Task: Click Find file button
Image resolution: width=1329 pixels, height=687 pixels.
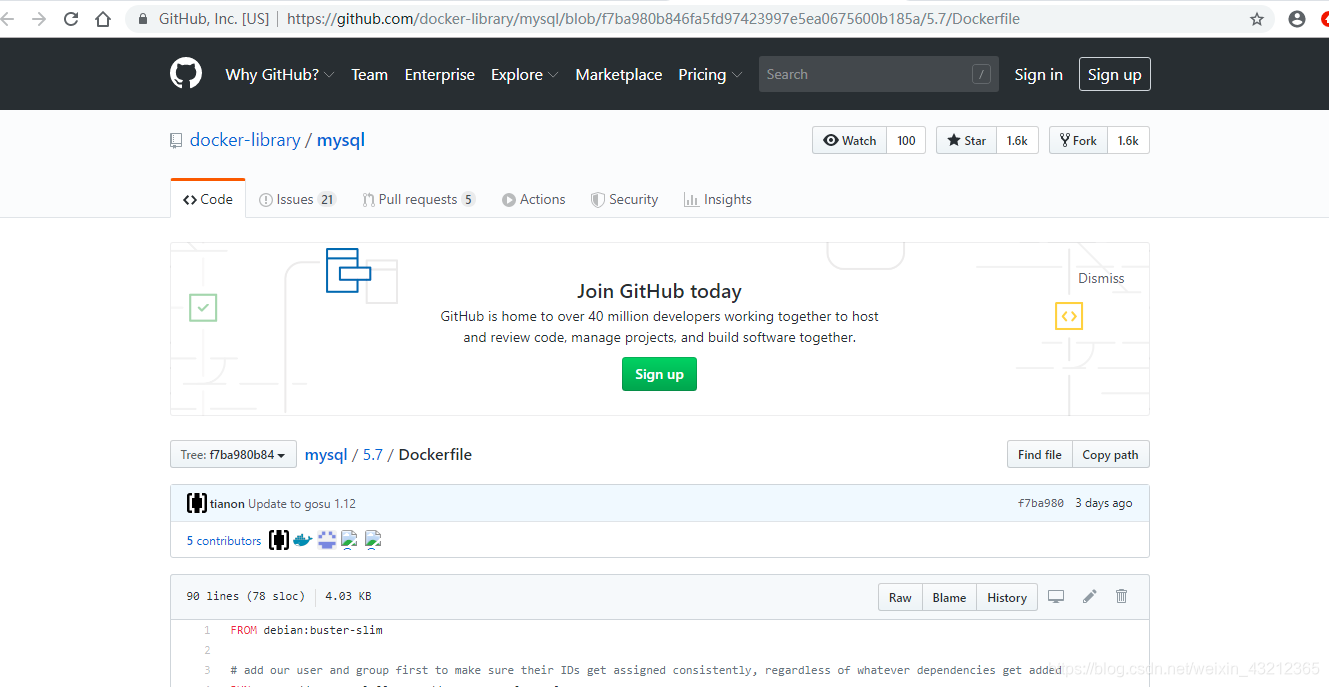Action: click(1039, 454)
